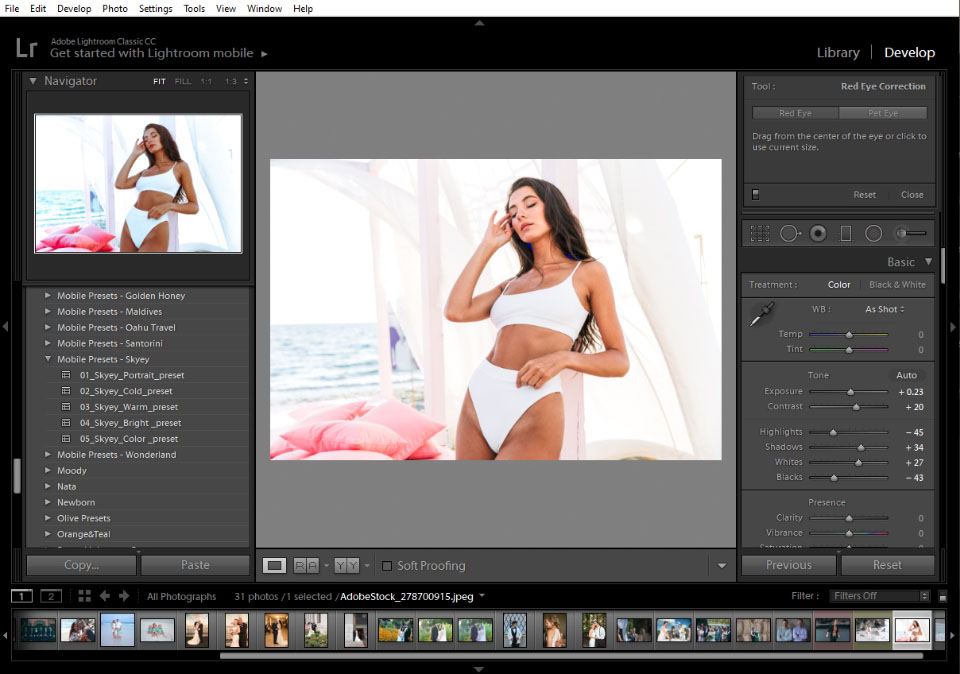Switch to the Develop module
The image size is (960, 674).
(909, 53)
